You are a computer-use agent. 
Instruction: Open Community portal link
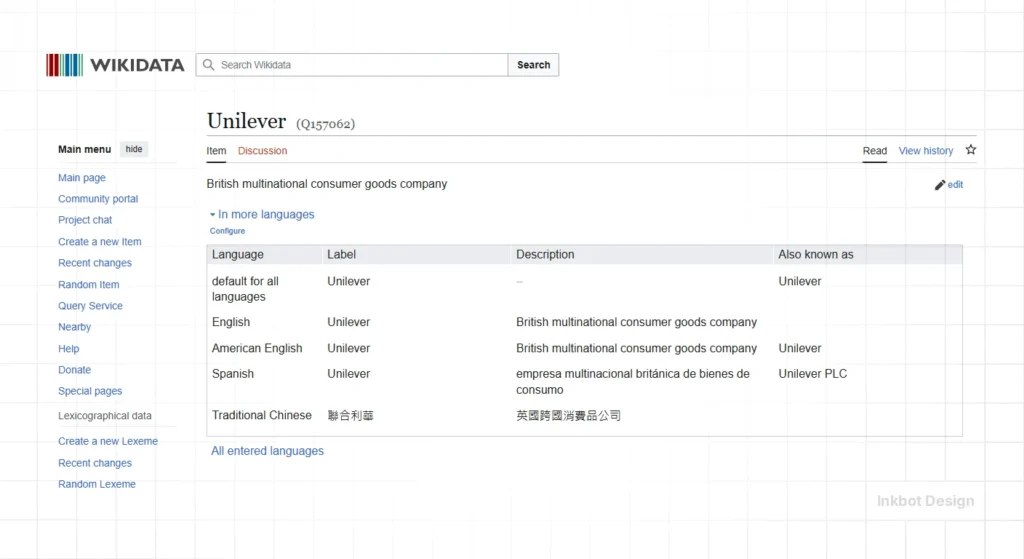click(x=98, y=199)
